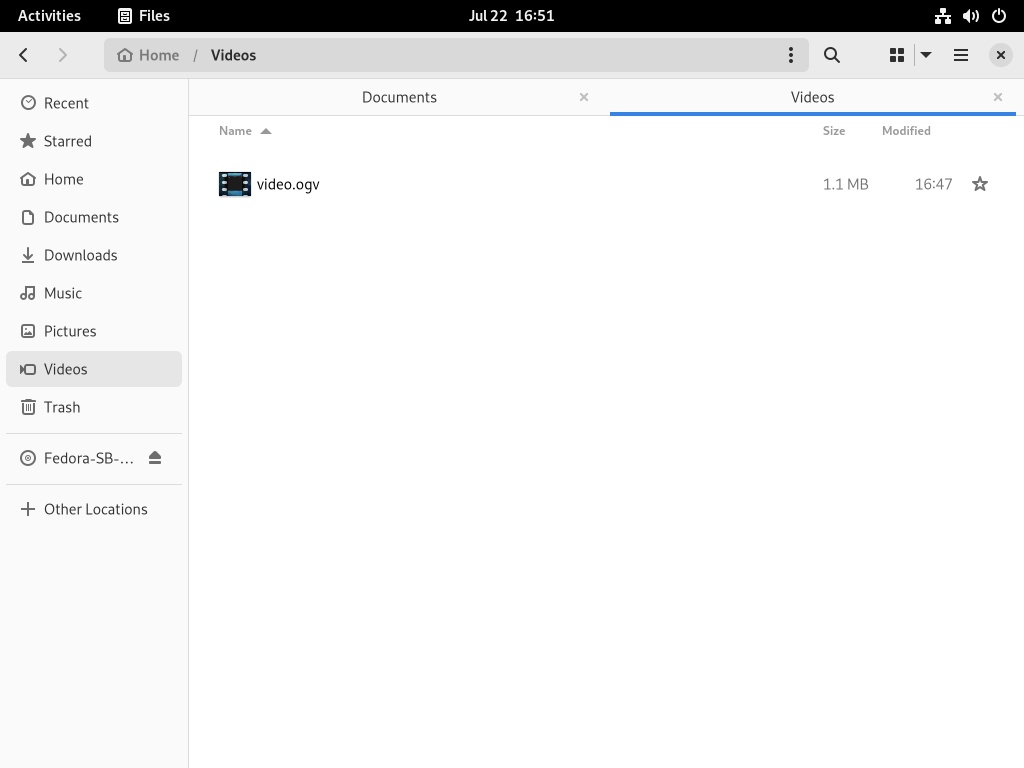Open Pictures in the sidebar
This screenshot has height=768, width=1024.
94,331
